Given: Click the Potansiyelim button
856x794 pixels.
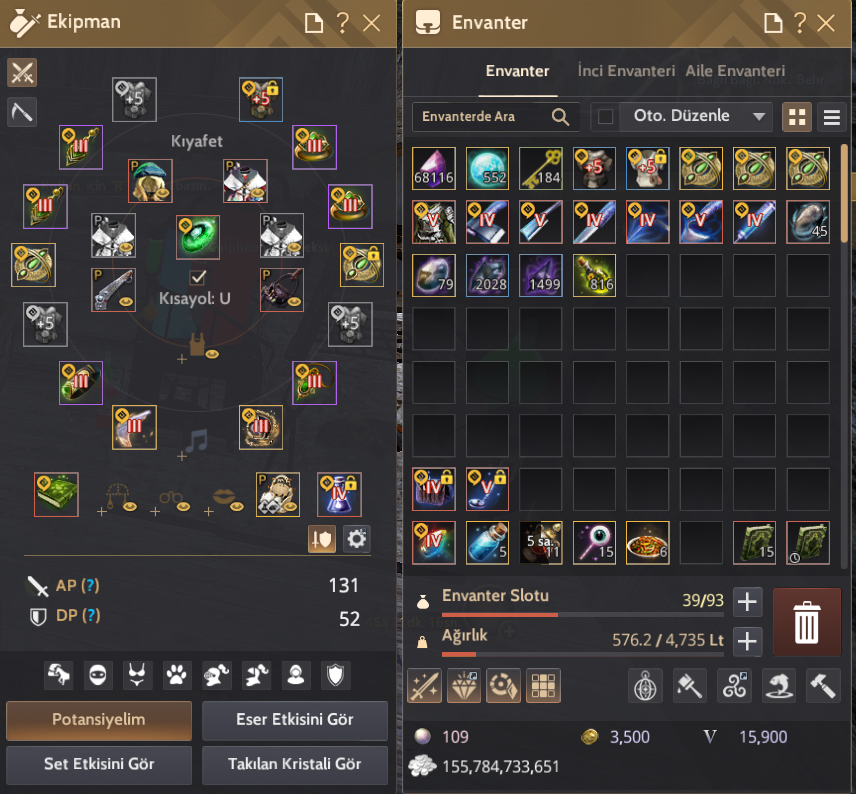Looking at the screenshot, I should [x=99, y=720].
